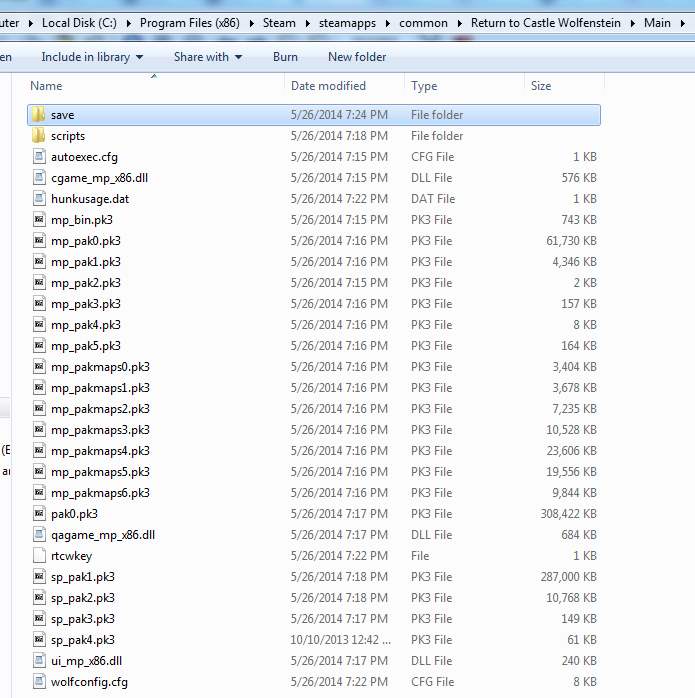Click the mp_pak4.pk3 file icon

[39, 325]
